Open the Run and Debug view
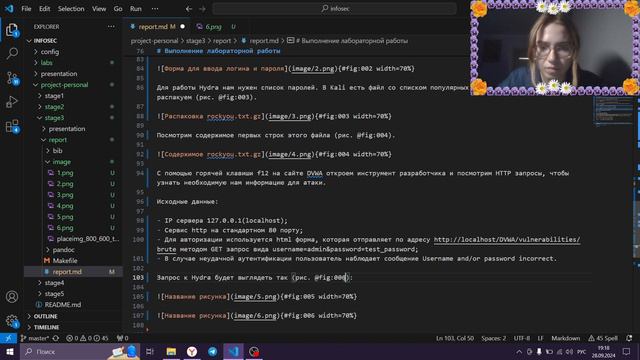This screenshot has height=360, width=640. click(x=12, y=102)
